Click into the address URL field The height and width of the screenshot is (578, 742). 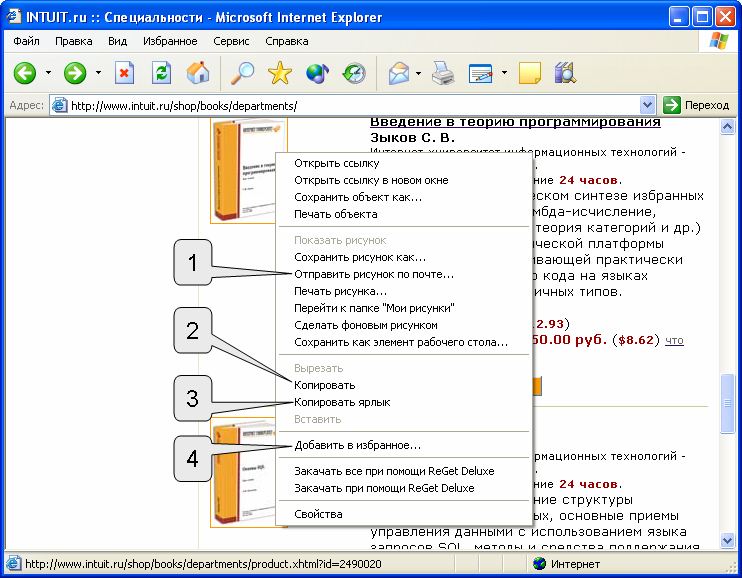[x=354, y=106]
